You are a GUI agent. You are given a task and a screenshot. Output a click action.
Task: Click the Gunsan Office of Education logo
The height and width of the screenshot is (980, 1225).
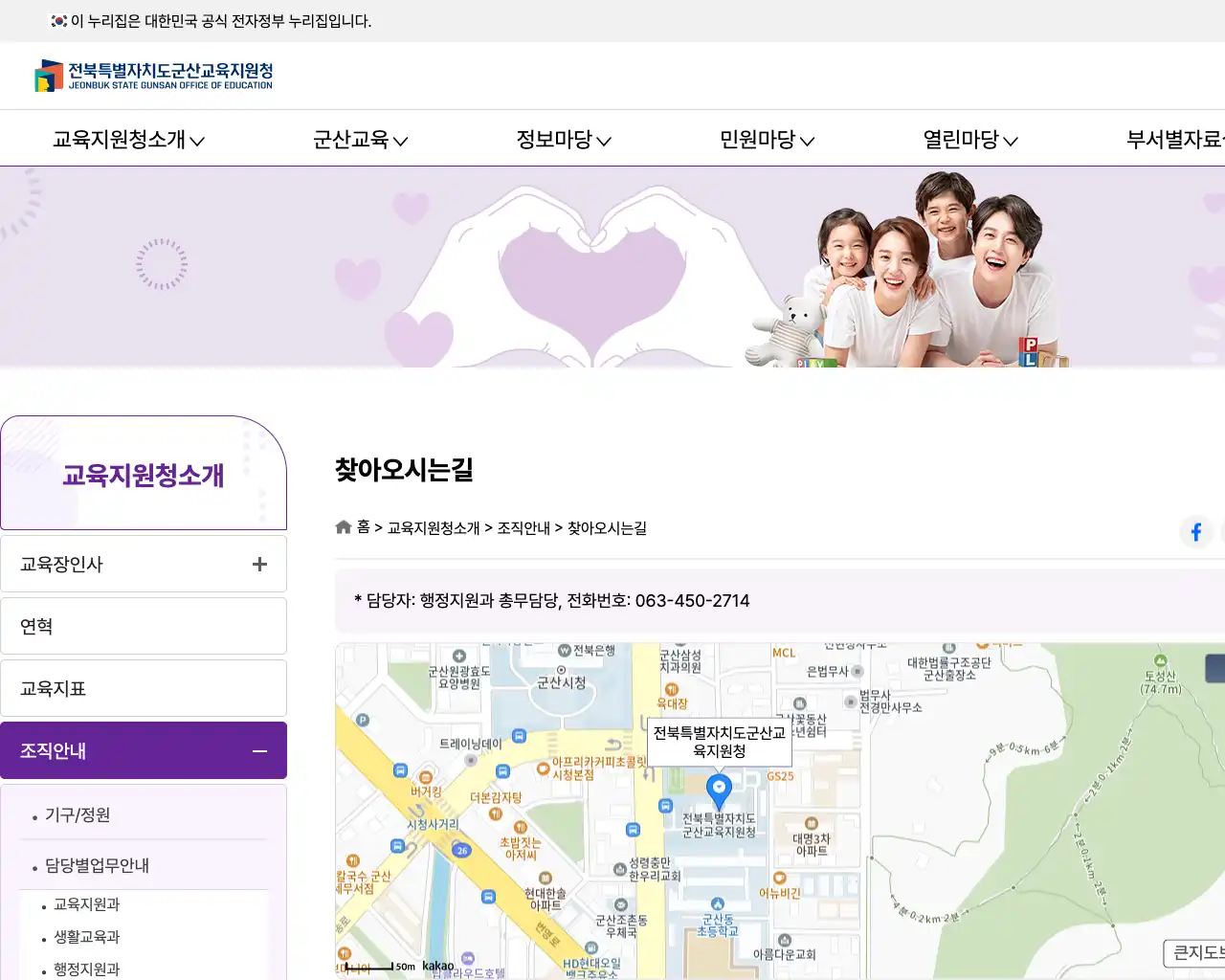(x=153, y=76)
